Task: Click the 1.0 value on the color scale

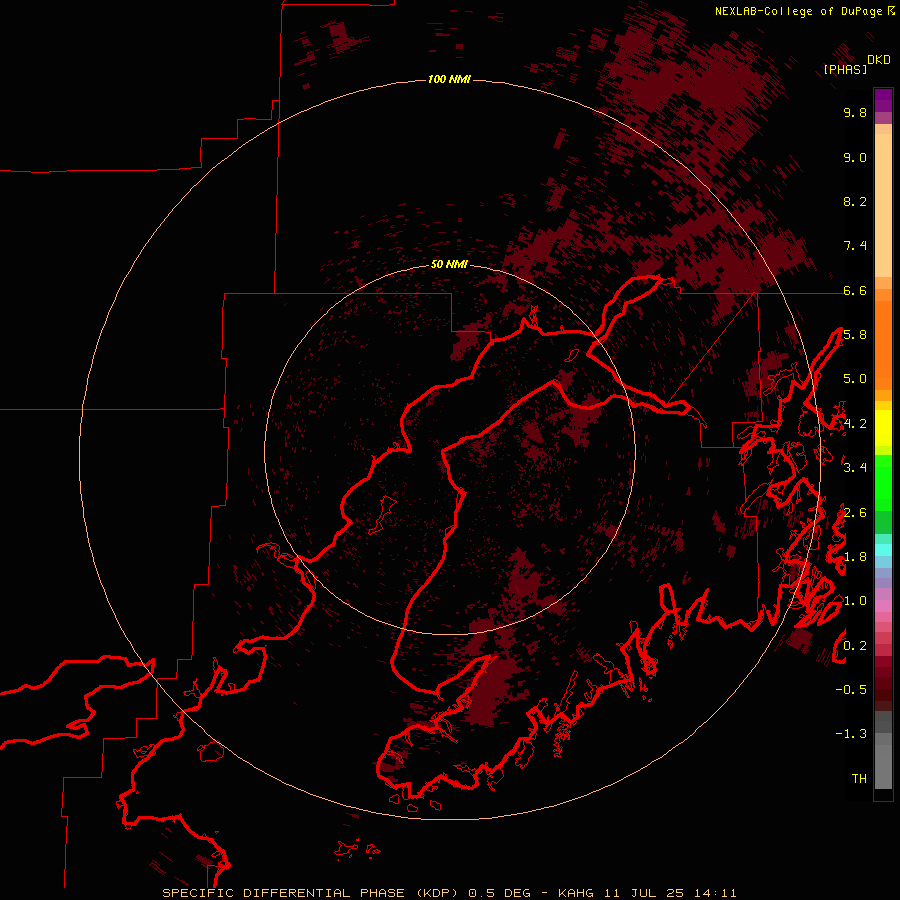Action: tap(855, 601)
